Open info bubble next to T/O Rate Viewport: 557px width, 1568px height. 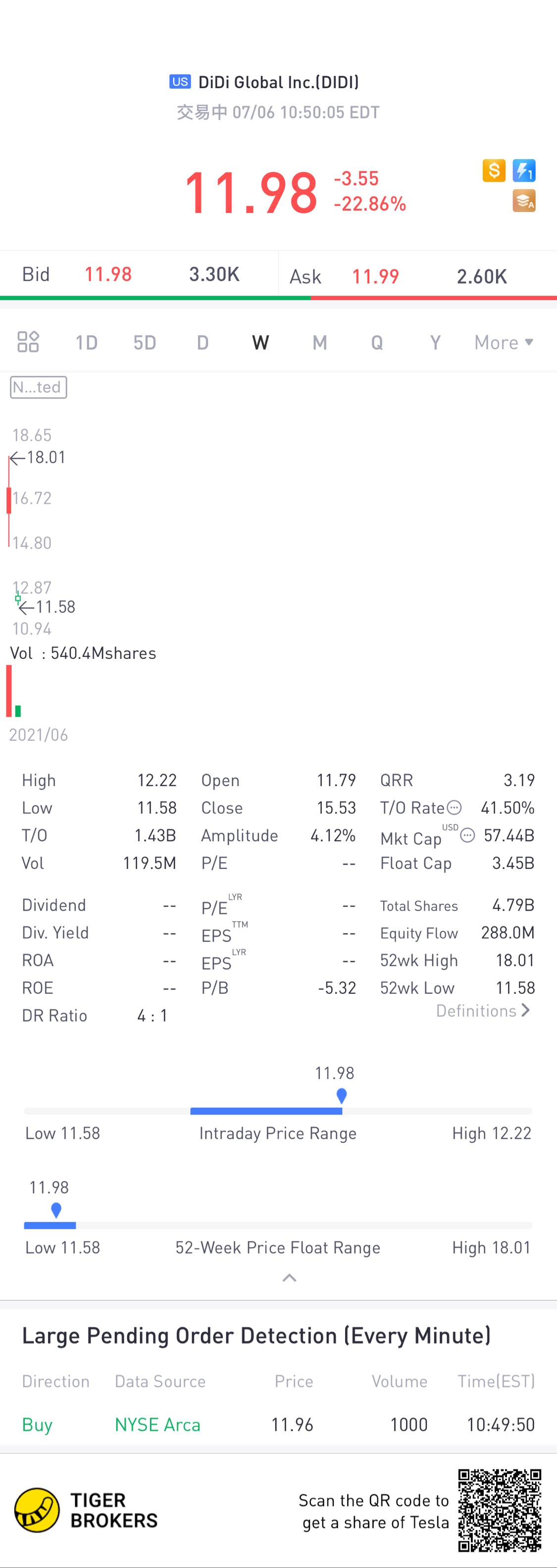454,808
